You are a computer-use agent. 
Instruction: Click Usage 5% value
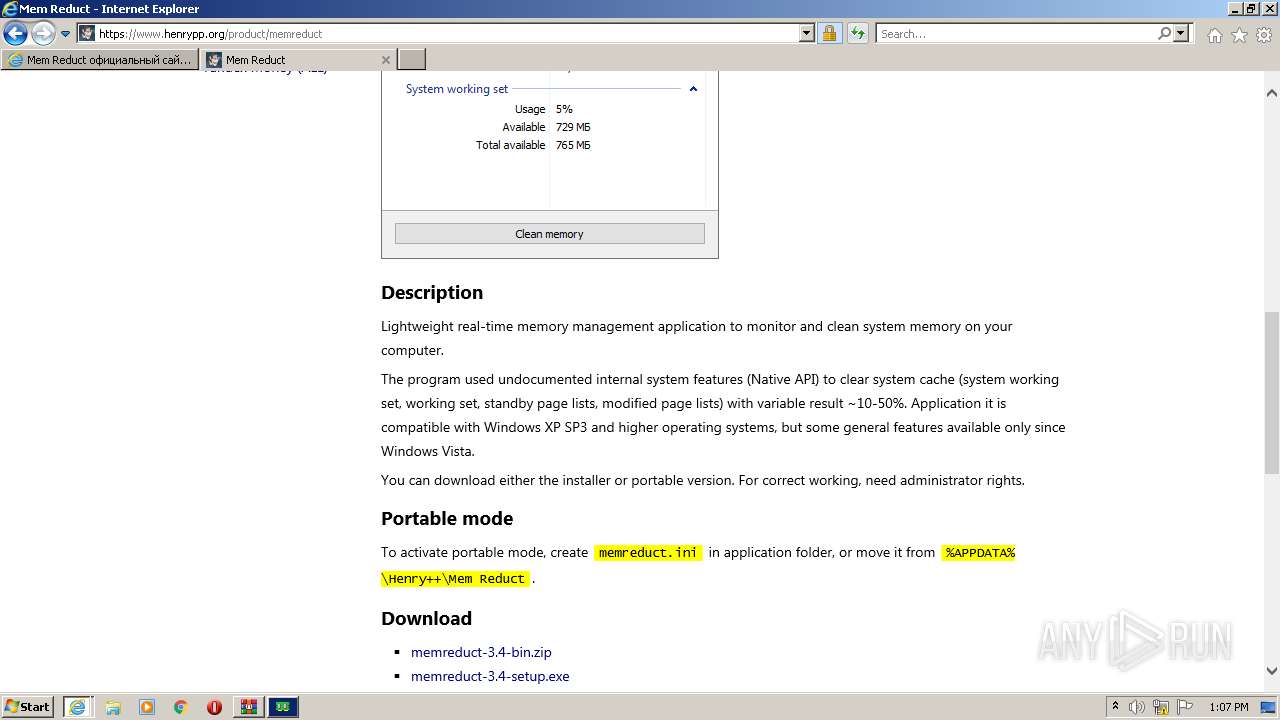tap(564, 109)
